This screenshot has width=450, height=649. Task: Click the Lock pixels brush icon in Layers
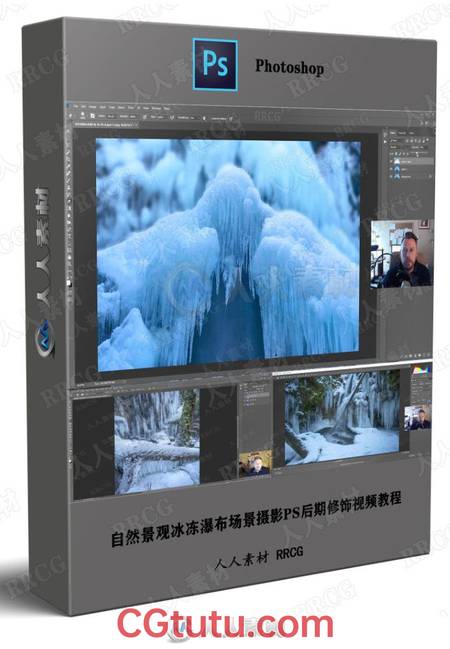pos(400,154)
